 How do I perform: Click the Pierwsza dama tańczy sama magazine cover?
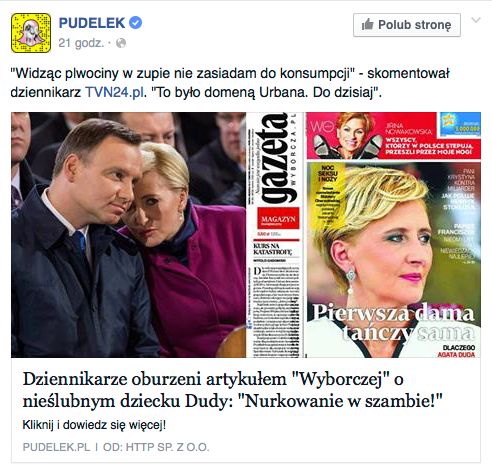pos(393,260)
